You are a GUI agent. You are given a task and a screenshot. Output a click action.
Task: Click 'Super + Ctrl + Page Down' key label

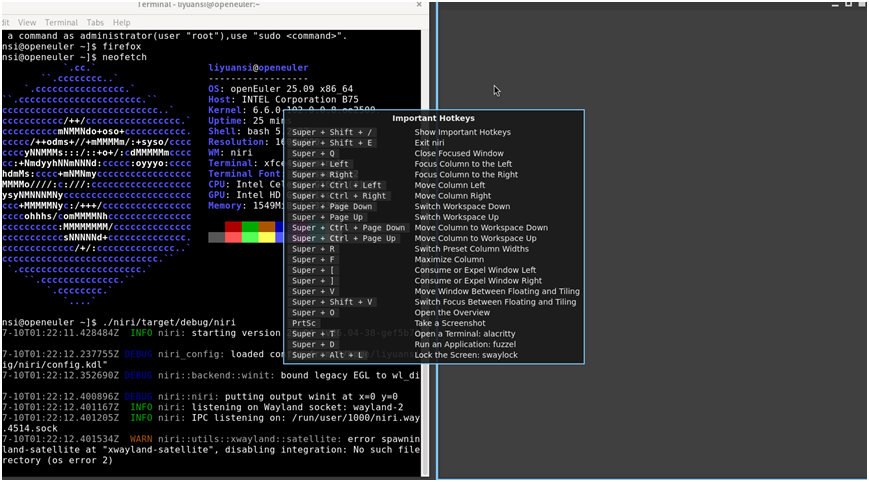(349, 228)
